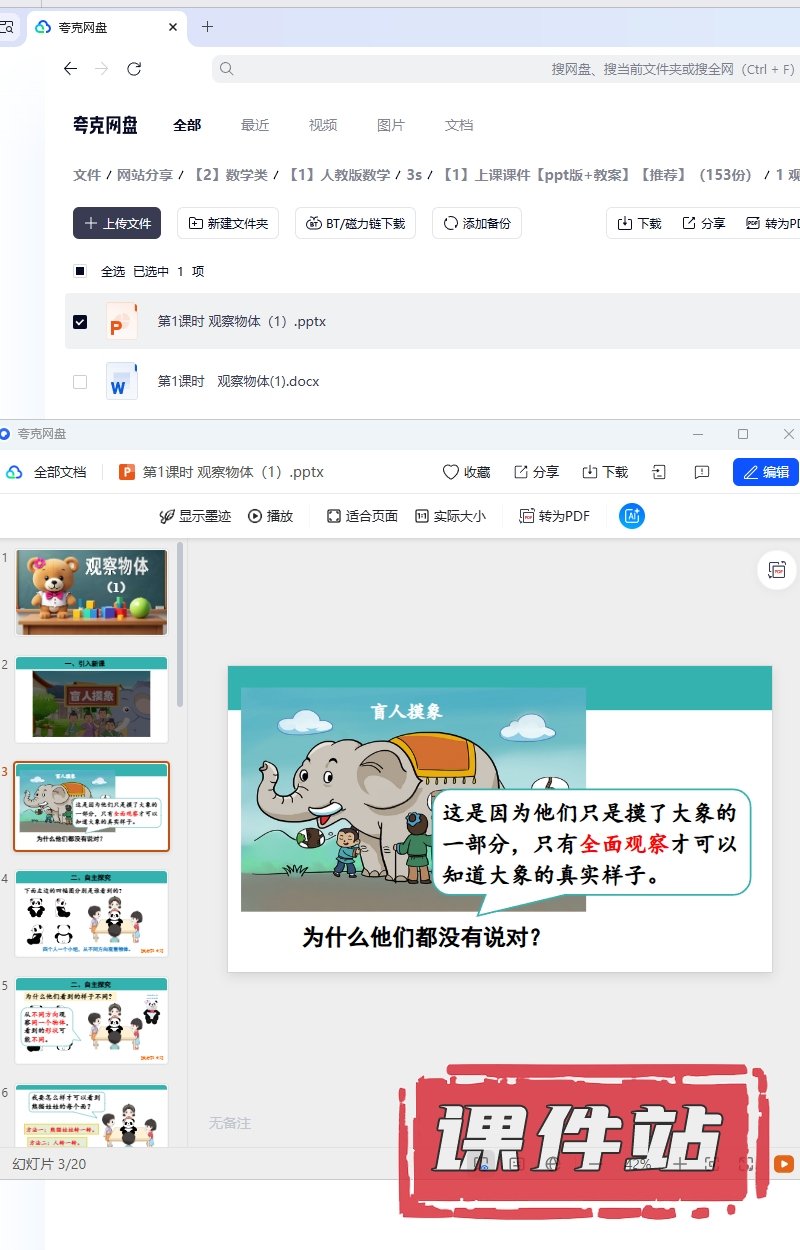800x1250 pixels.
Task: Click the 上传文件 upload button
Action: click(x=117, y=223)
